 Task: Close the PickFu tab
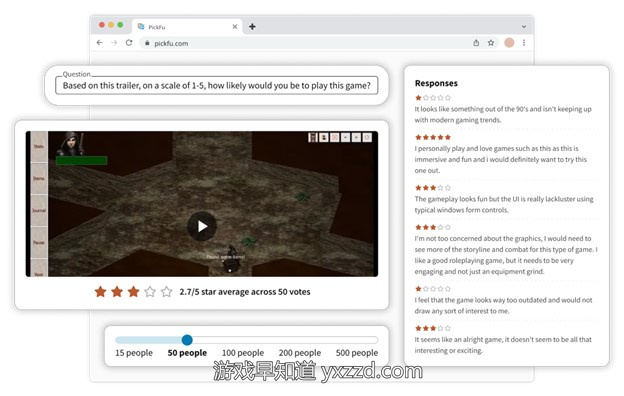[x=235, y=27]
